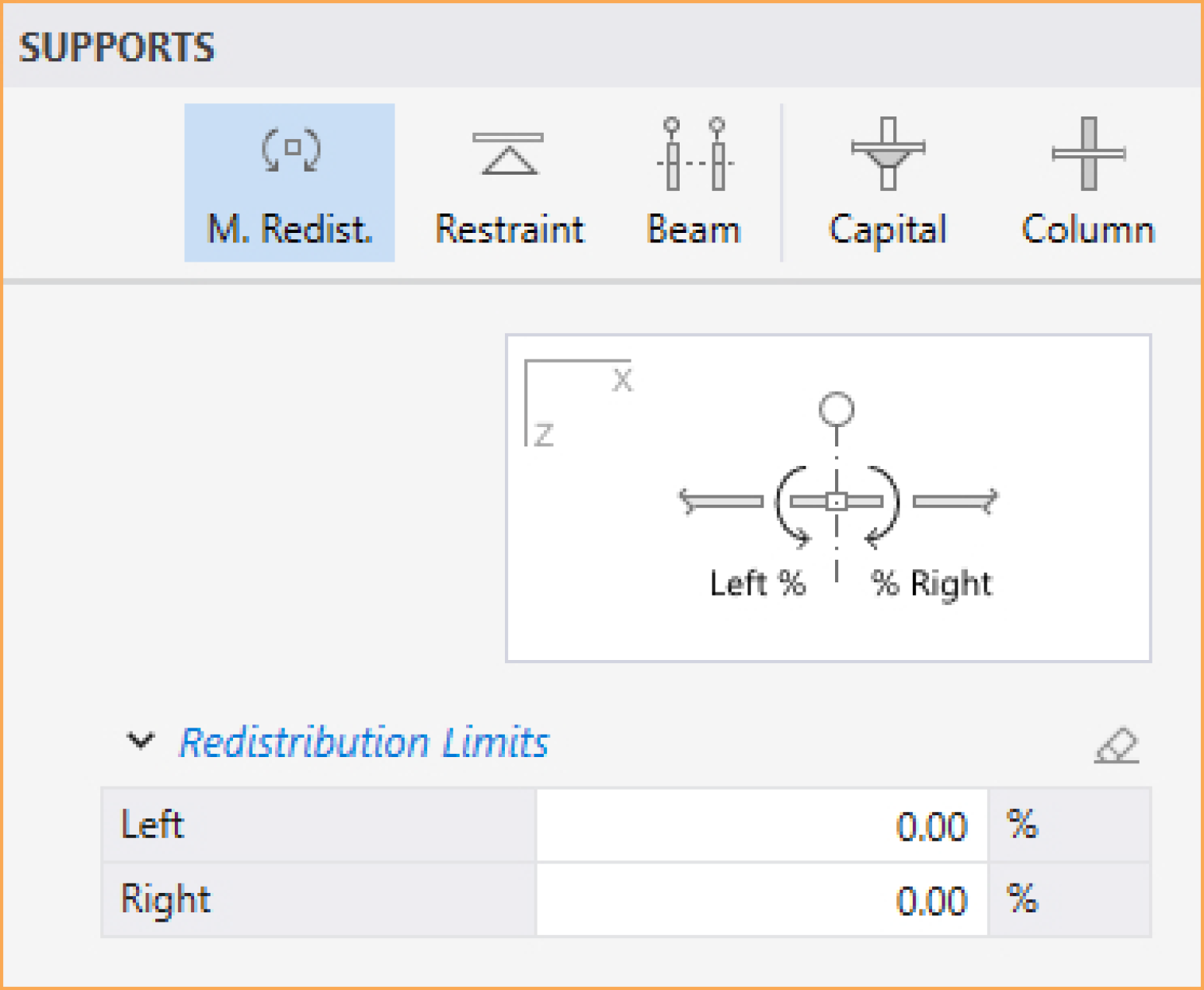Click the Left redistribution value field
The height and width of the screenshot is (990, 1204).
pyautogui.click(x=761, y=825)
